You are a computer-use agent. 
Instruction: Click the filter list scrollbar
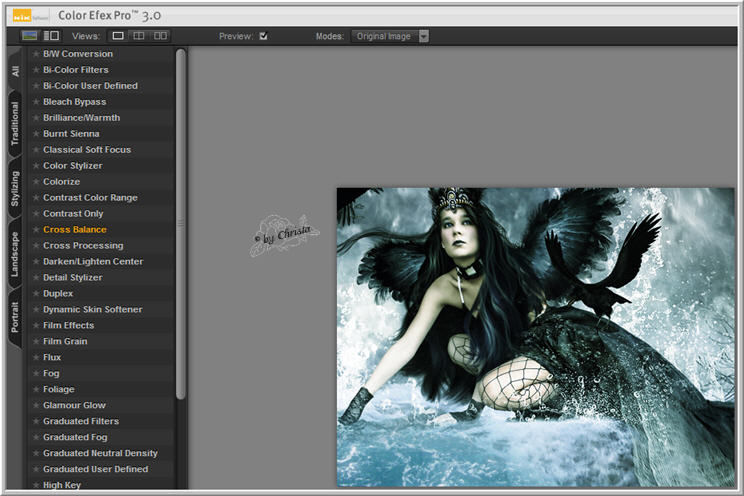tap(181, 220)
